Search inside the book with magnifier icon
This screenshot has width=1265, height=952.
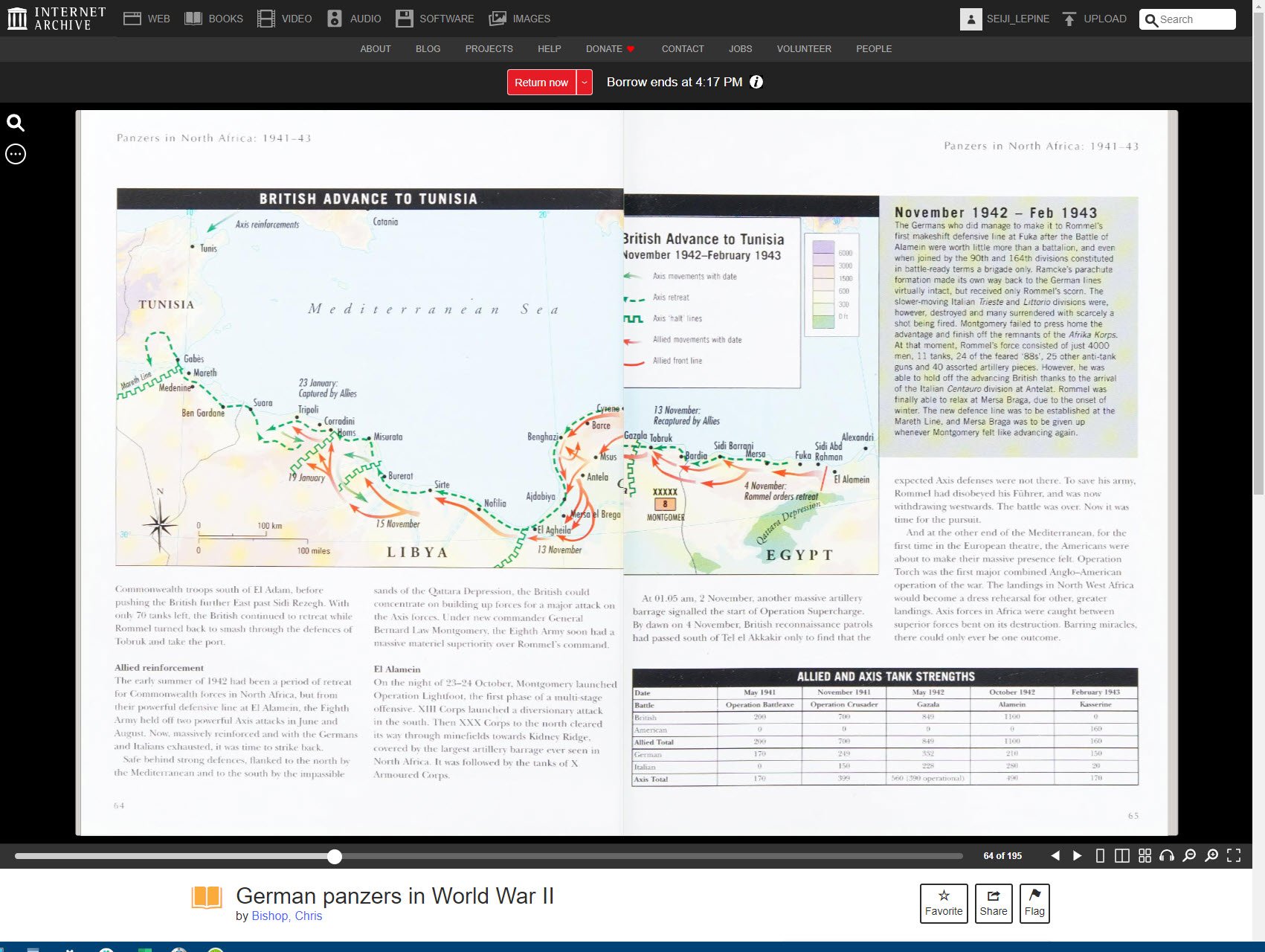tap(16, 123)
